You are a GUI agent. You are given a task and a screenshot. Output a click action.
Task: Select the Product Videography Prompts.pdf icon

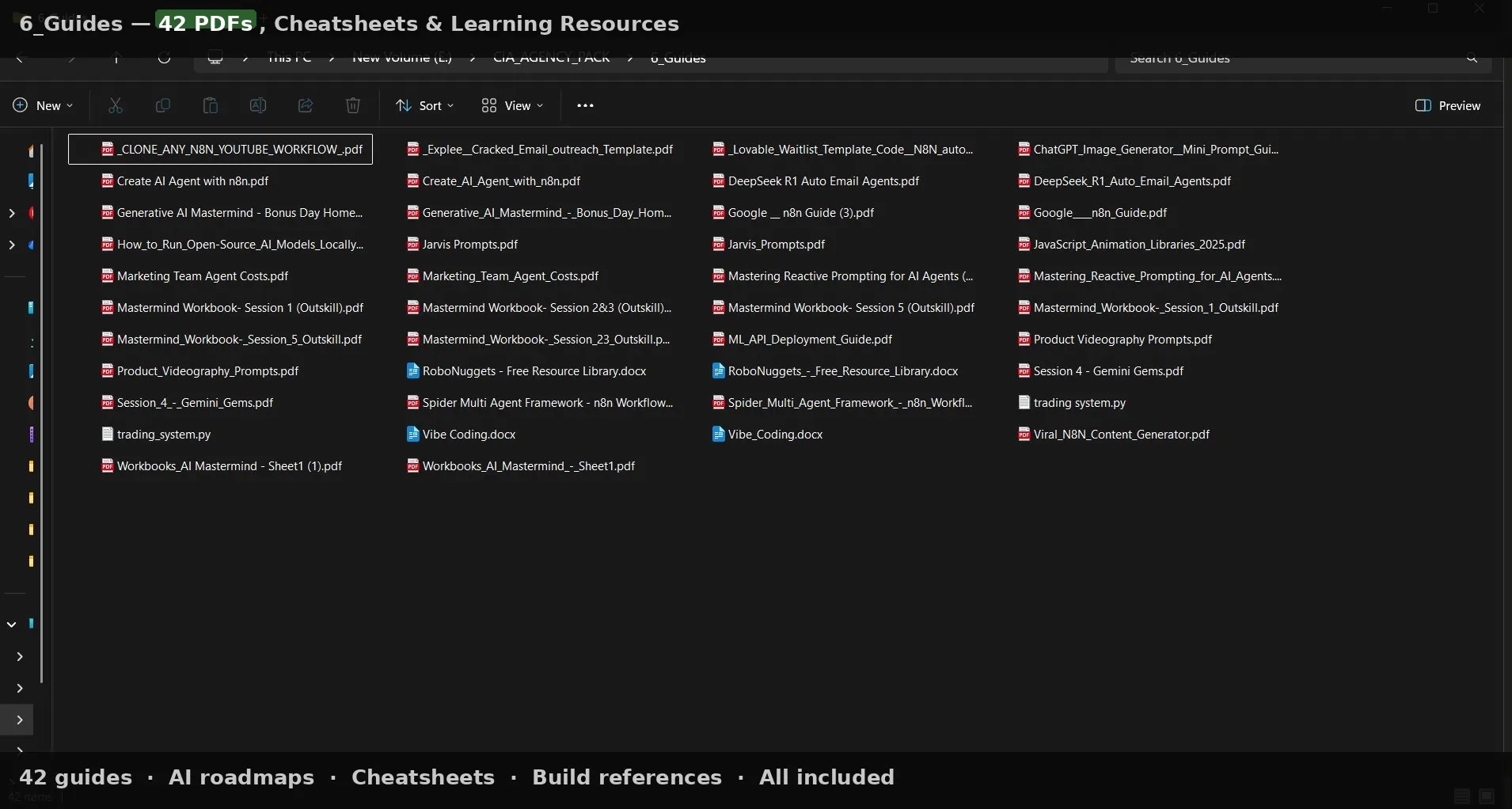(1024, 339)
